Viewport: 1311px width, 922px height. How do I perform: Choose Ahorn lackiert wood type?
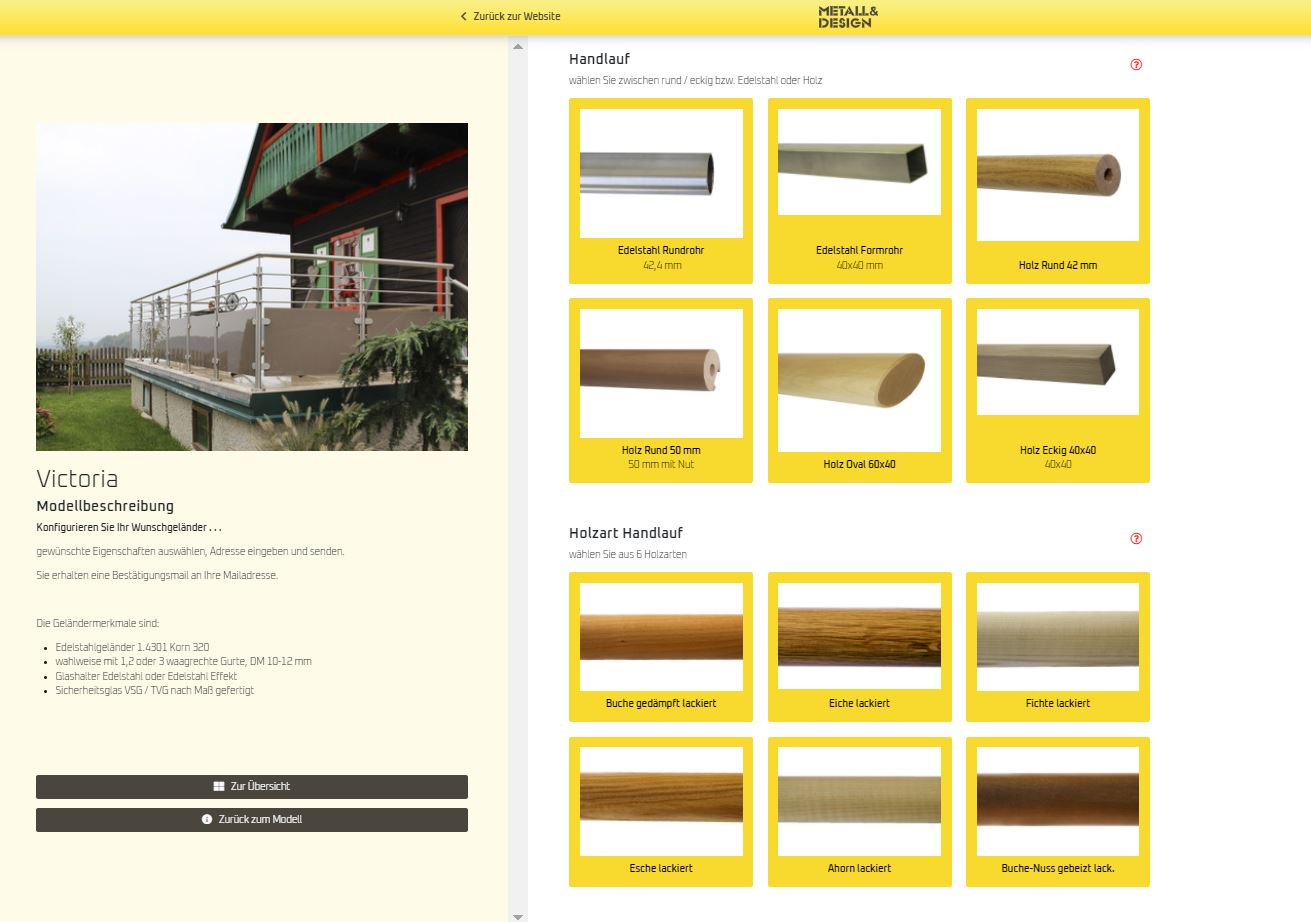859,812
